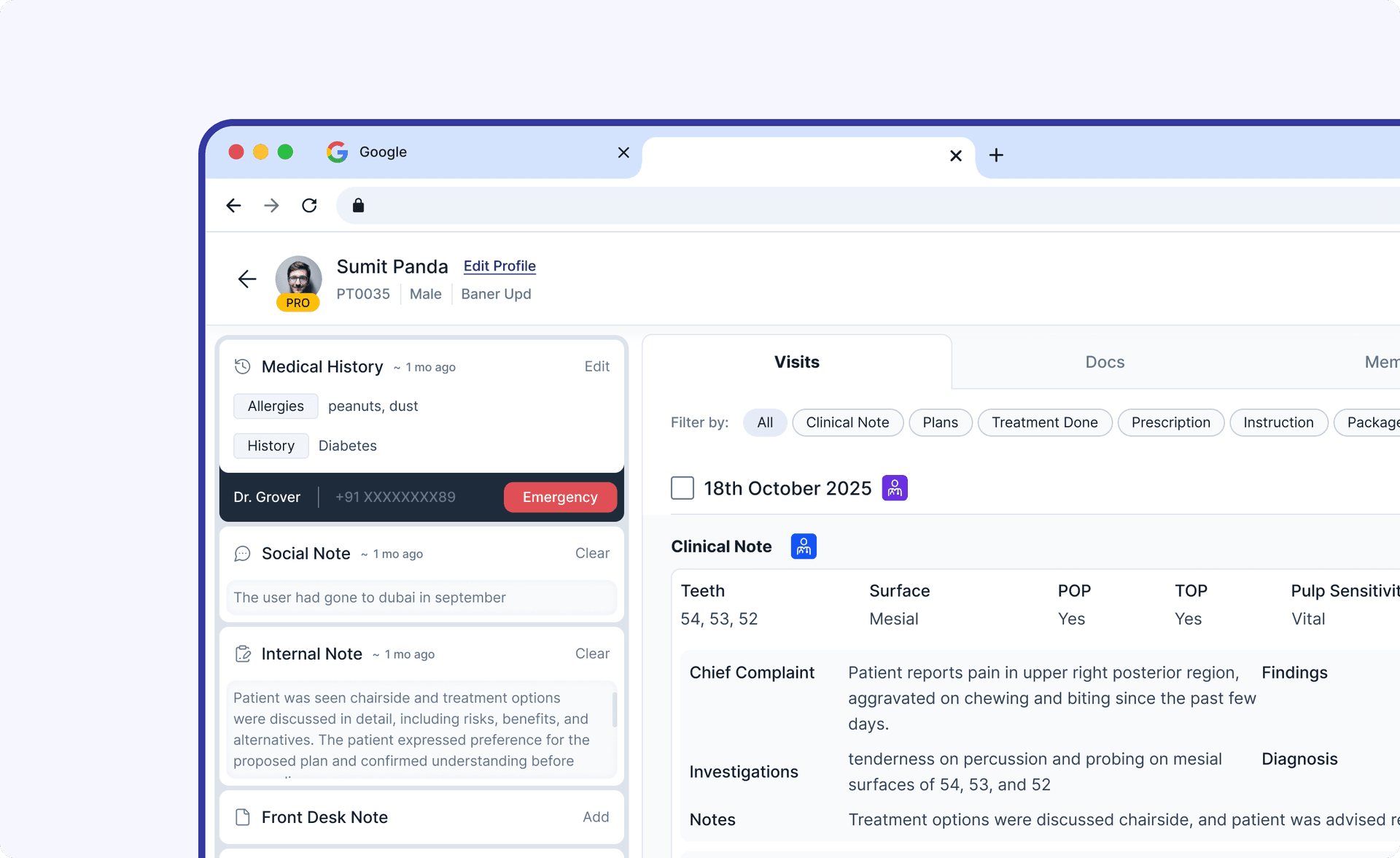Enable the Treatment Done filter

point(1045,422)
